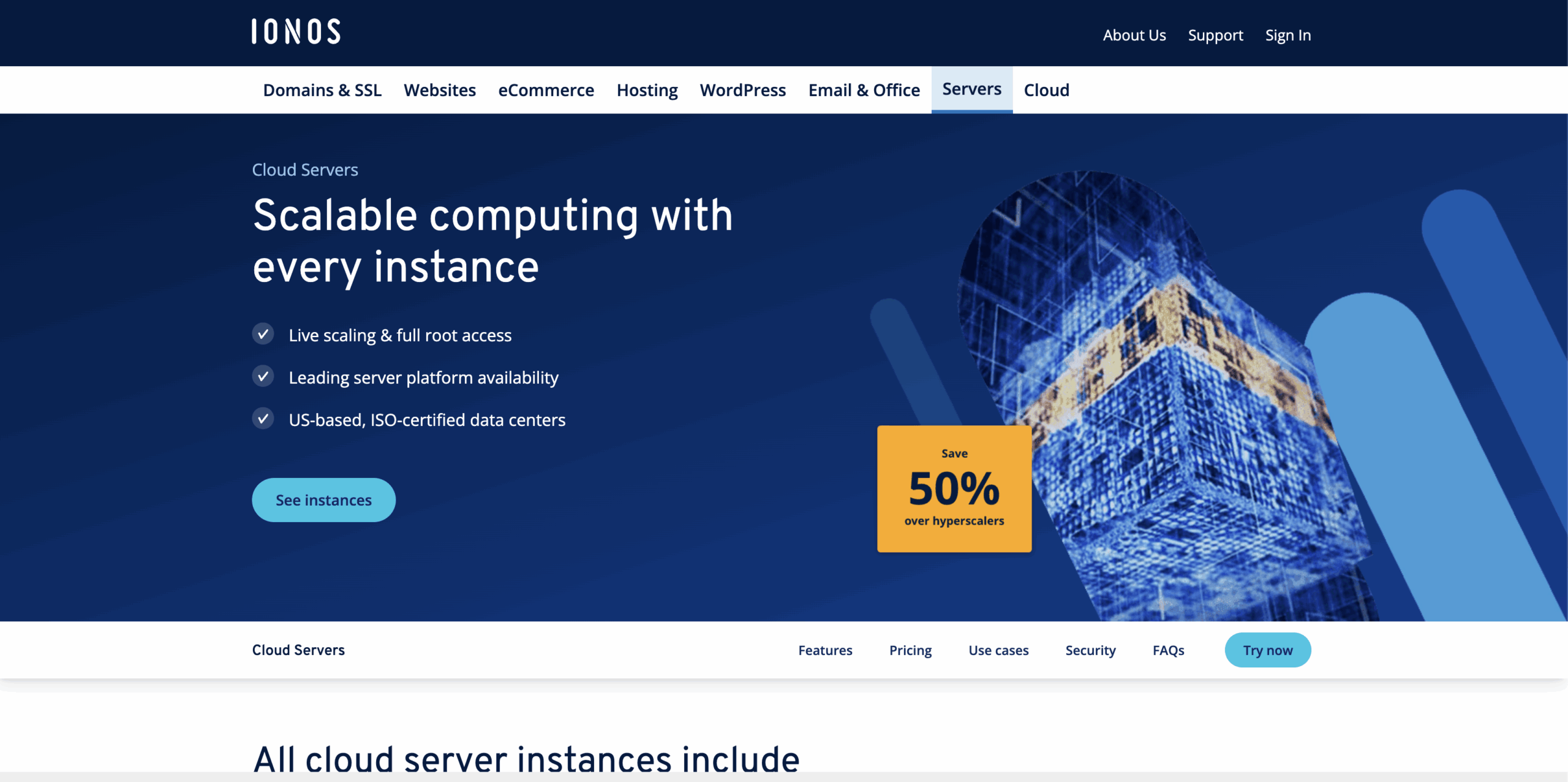Click the Leading server platform availability text
Image resolution: width=1568 pixels, height=782 pixels.
[x=423, y=378]
